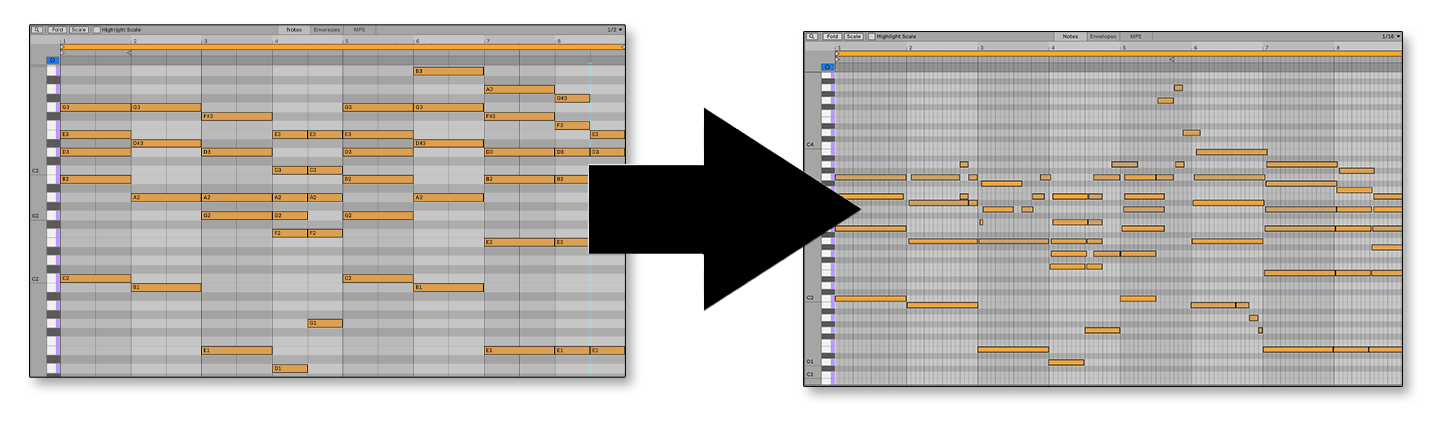Click the magnifier icon in the left editor
Screen dimensions: 1451x437
pos(37,30)
